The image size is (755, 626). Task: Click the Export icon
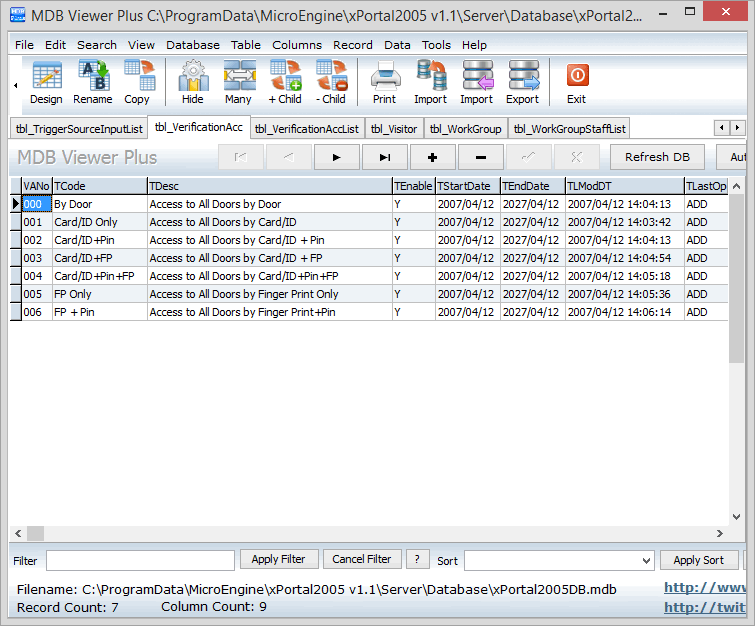click(522, 82)
